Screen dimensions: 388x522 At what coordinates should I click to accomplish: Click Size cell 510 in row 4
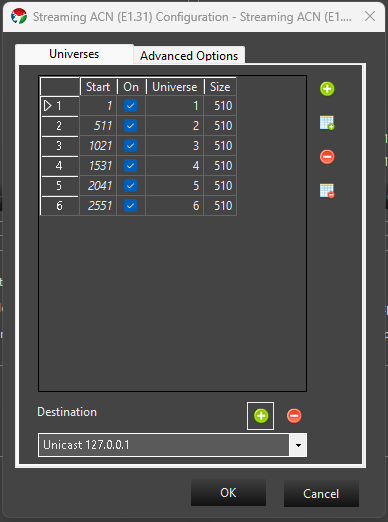pyautogui.click(x=220, y=166)
